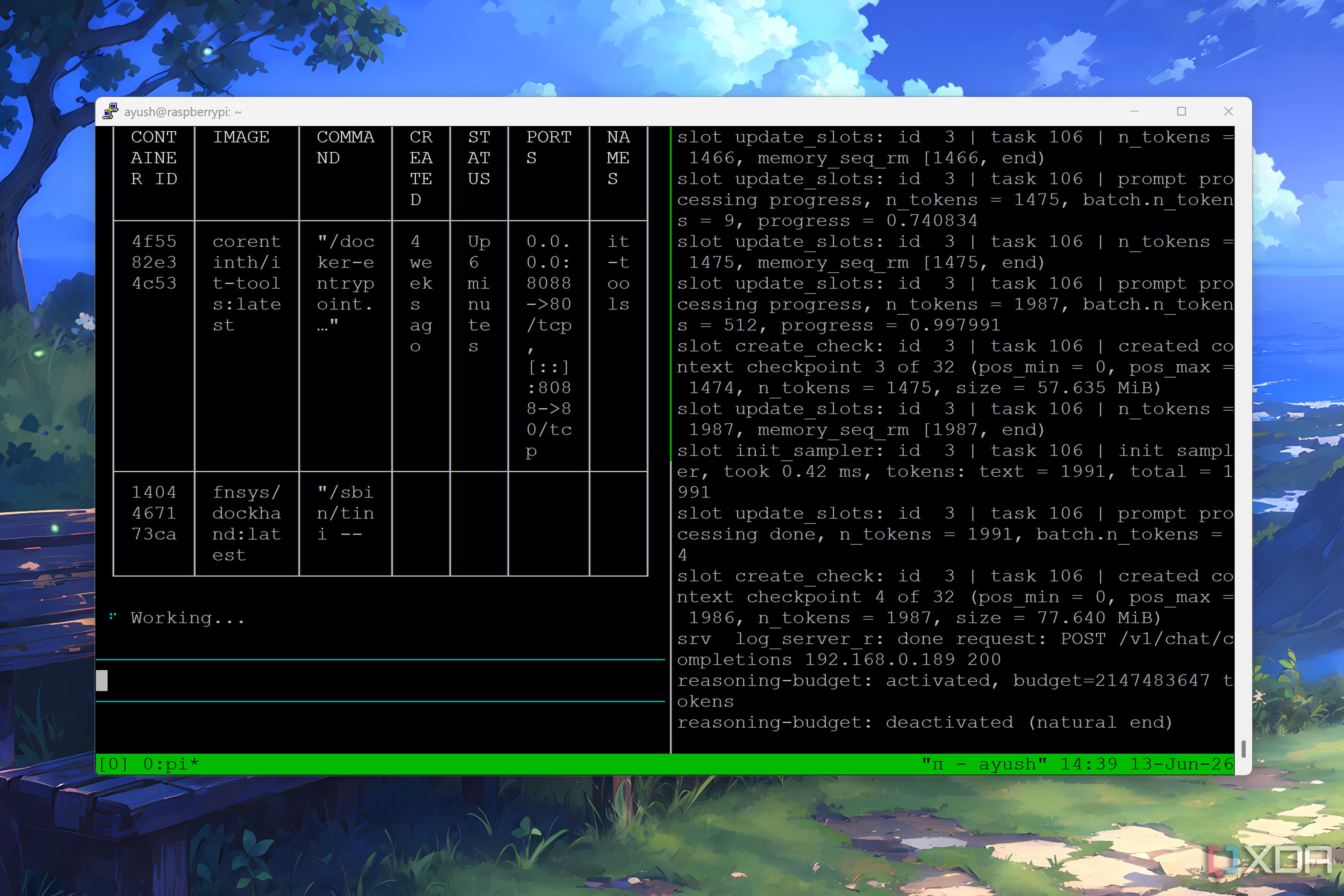Click the image cell 'corentinth/it-tools:latest'

[247, 283]
